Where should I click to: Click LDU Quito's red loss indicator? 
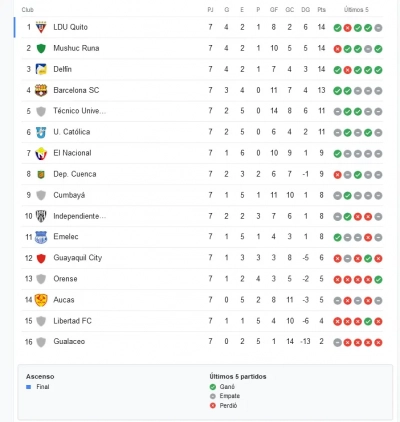pos(347,28)
